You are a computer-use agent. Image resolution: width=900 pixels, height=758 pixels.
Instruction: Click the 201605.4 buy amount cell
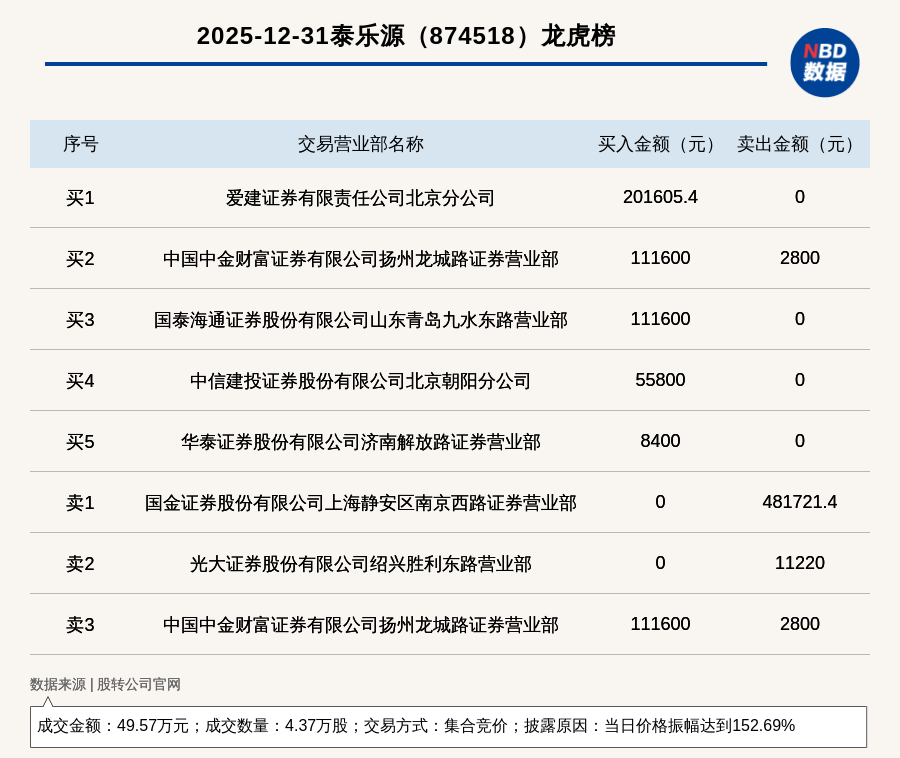660,197
